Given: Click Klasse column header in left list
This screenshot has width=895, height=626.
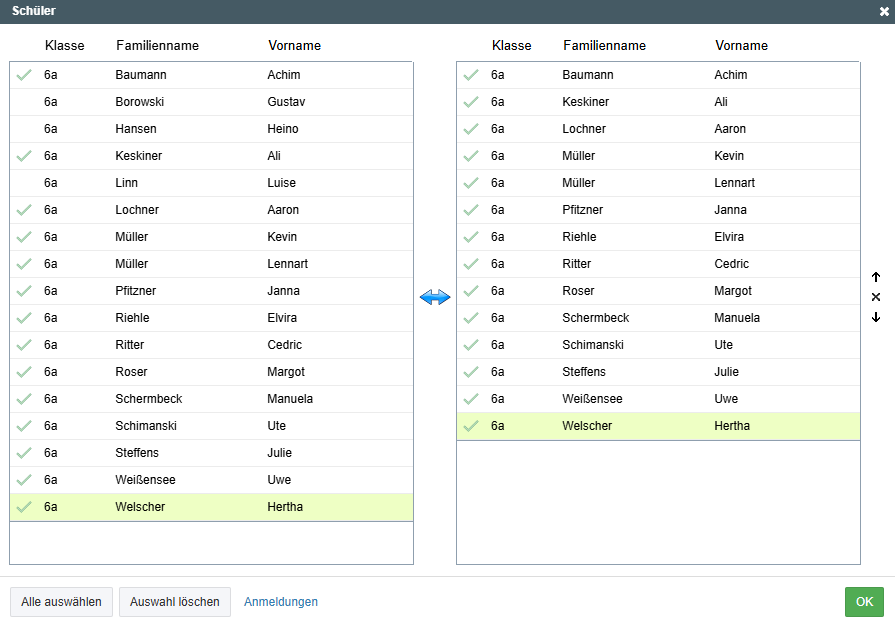Looking at the screenshot, I should tap(64, 46).
